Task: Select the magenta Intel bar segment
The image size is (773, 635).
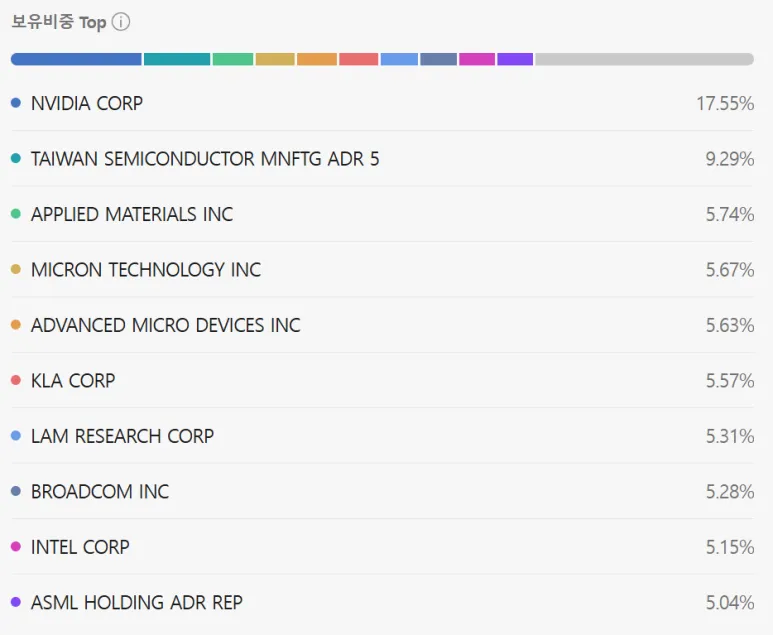Action: 477,59
